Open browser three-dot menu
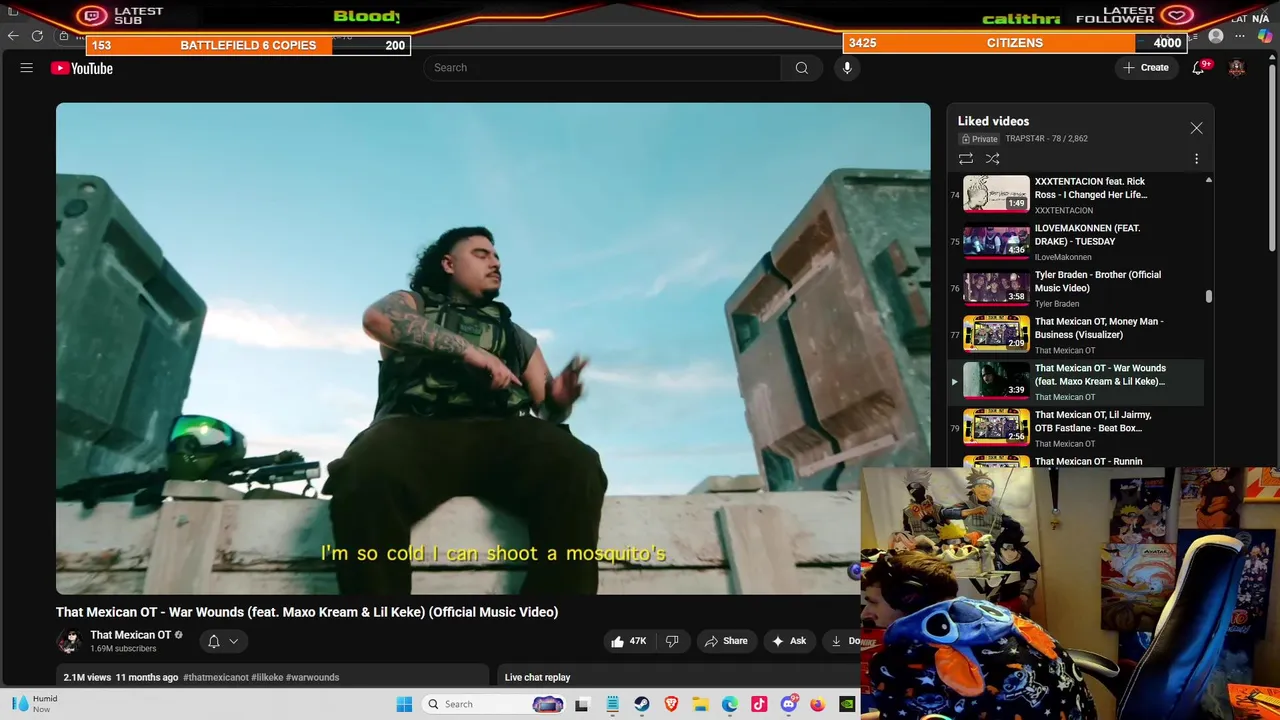This screenshot has height=720, width=1280. click(x=1240, y=36)
